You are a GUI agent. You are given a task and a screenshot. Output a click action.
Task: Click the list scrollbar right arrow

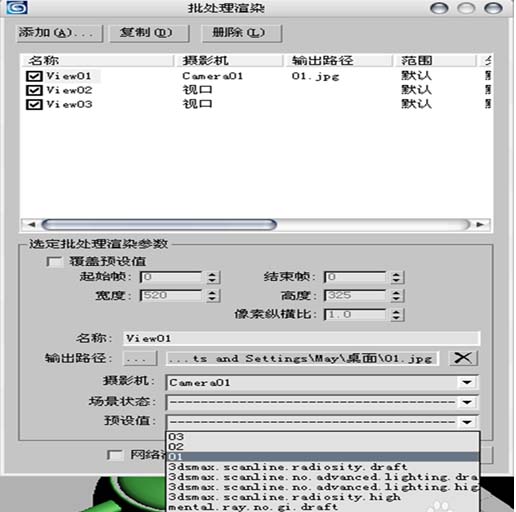tap(480, 225)
